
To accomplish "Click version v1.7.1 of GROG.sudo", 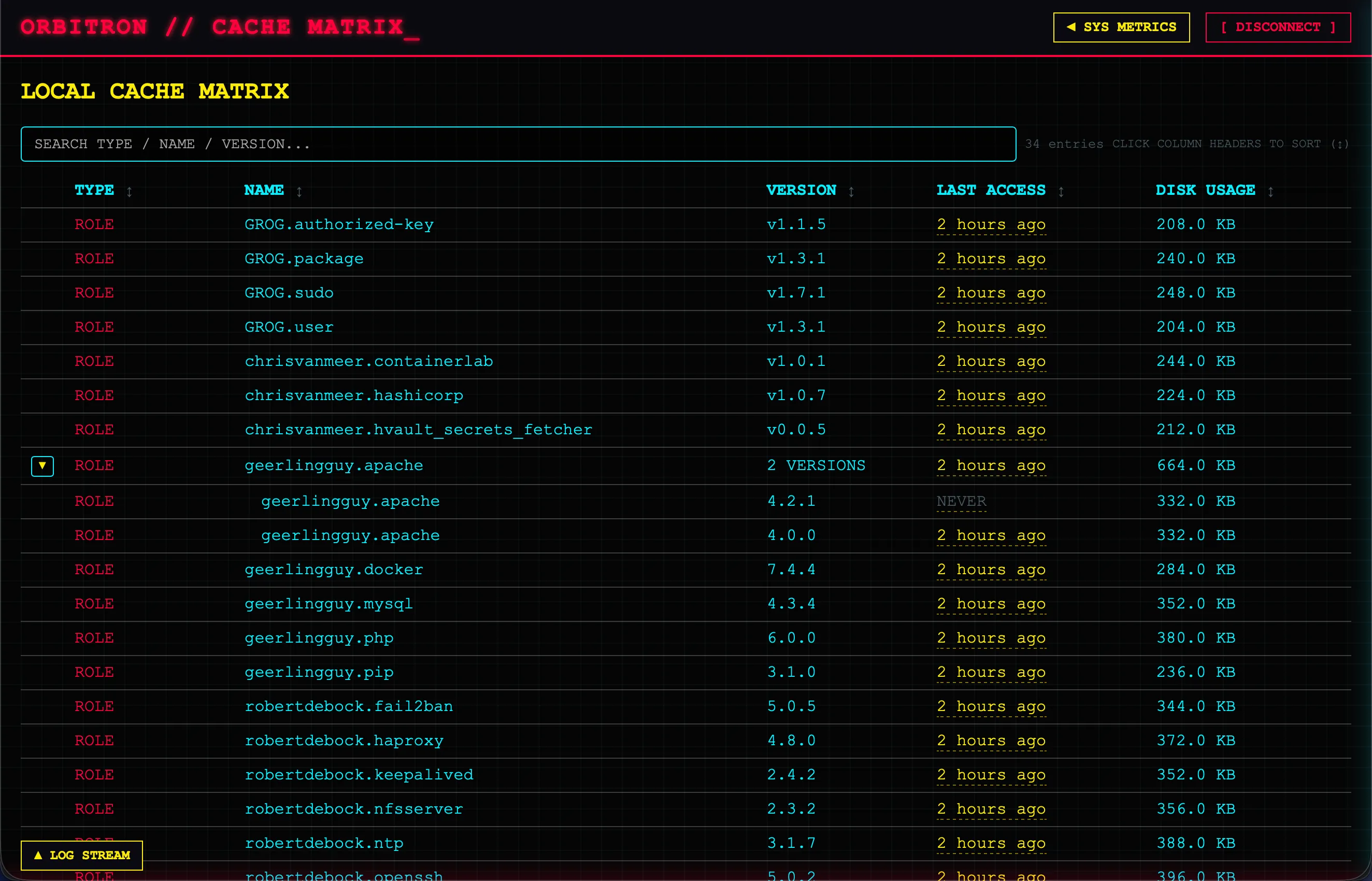I will pos(796,293).
